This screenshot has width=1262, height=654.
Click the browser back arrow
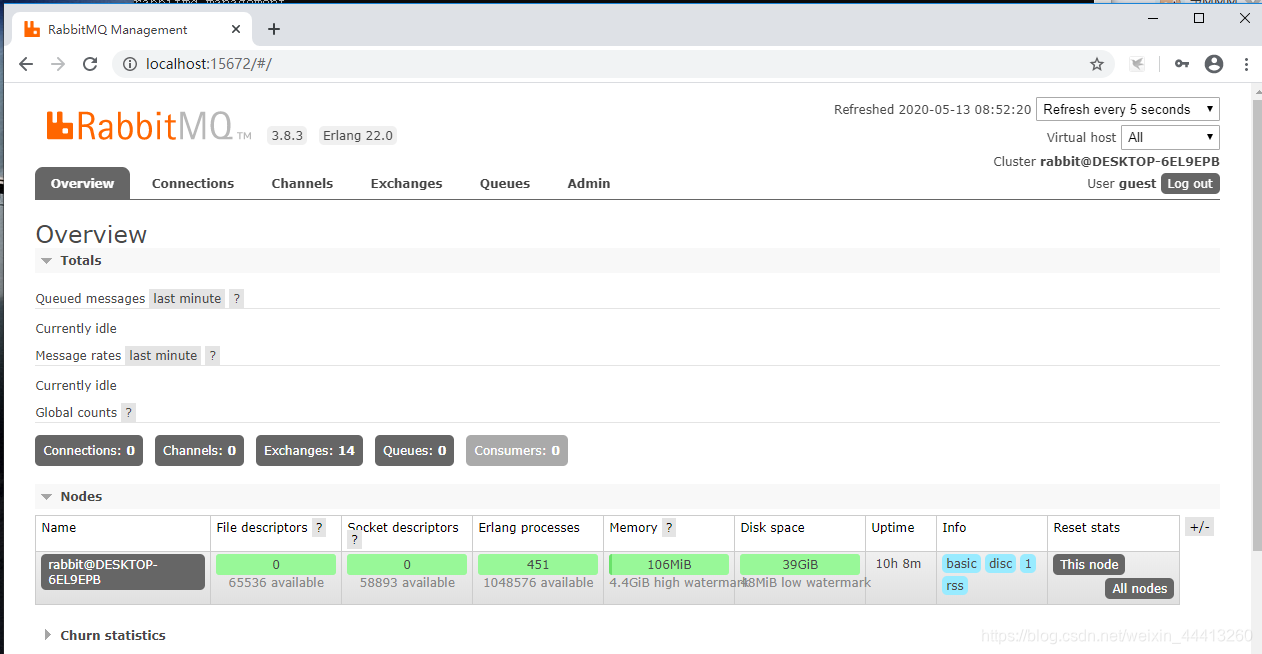[x=26, y=64]
